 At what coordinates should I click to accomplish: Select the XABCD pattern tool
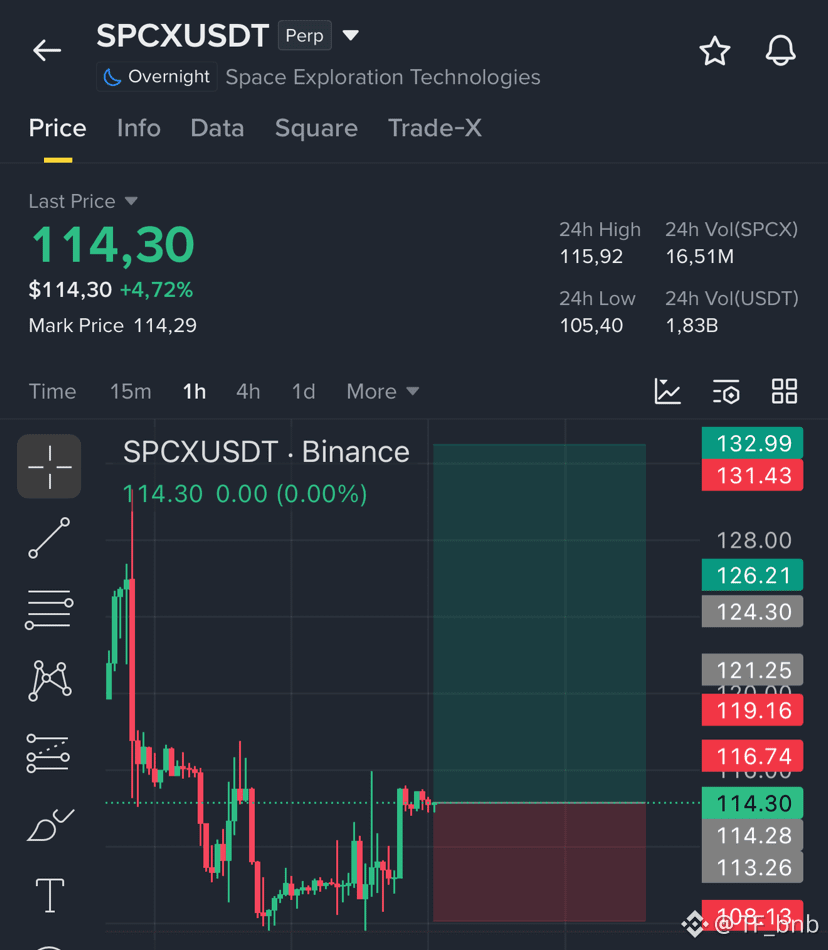point(49,681)
